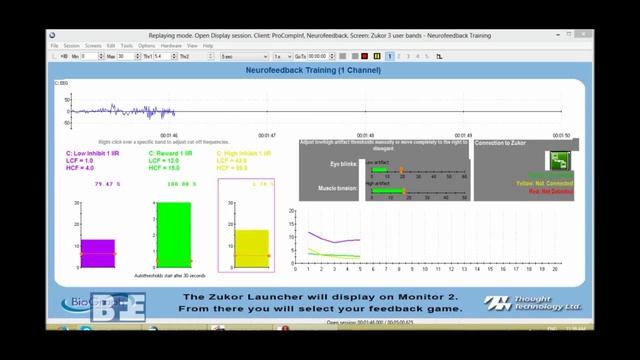This screenshot has height=360, width=640.
Task: Click the scale +/- icon before Min field
Action: (64, 56)
